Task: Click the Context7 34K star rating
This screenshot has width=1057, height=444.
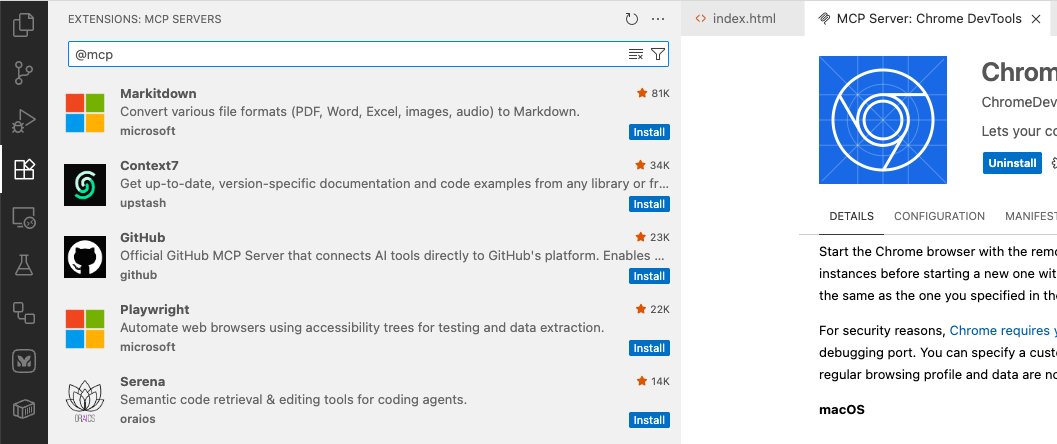Action: click(x=653, y=166)
